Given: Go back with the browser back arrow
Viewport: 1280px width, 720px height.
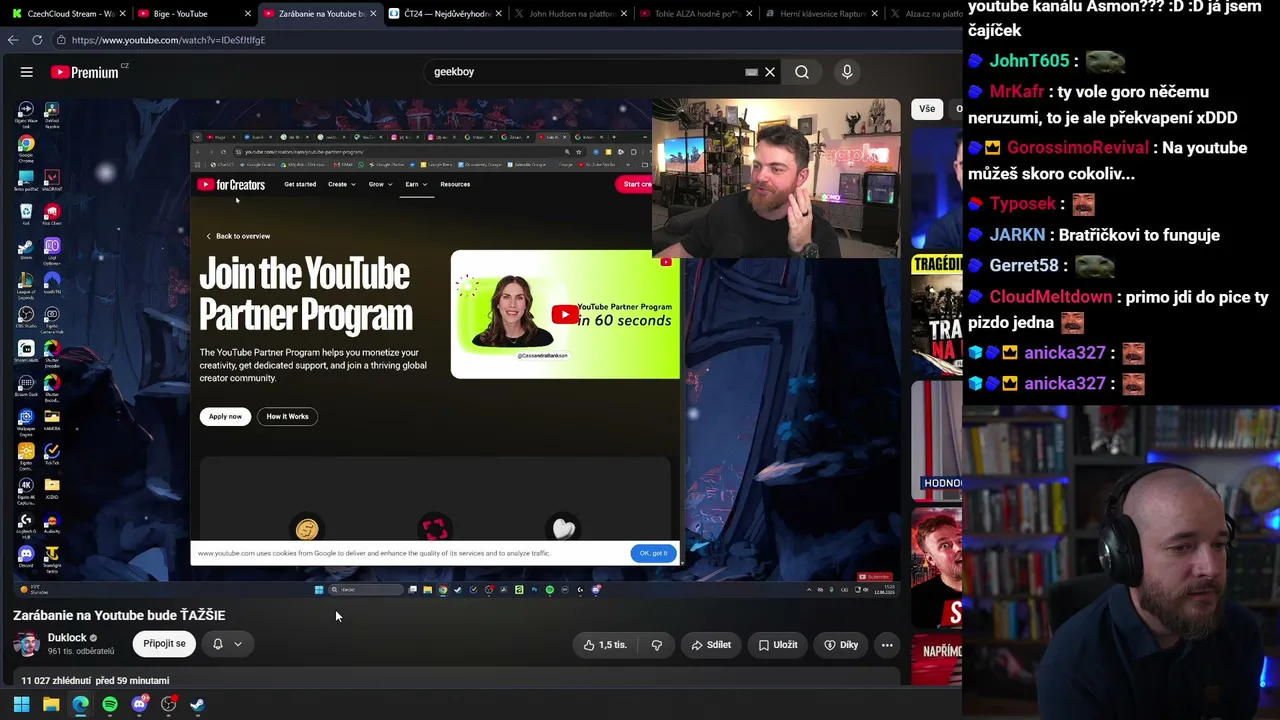Looking at the screenshot, I should pyautogui.click(x=13, y=40).
